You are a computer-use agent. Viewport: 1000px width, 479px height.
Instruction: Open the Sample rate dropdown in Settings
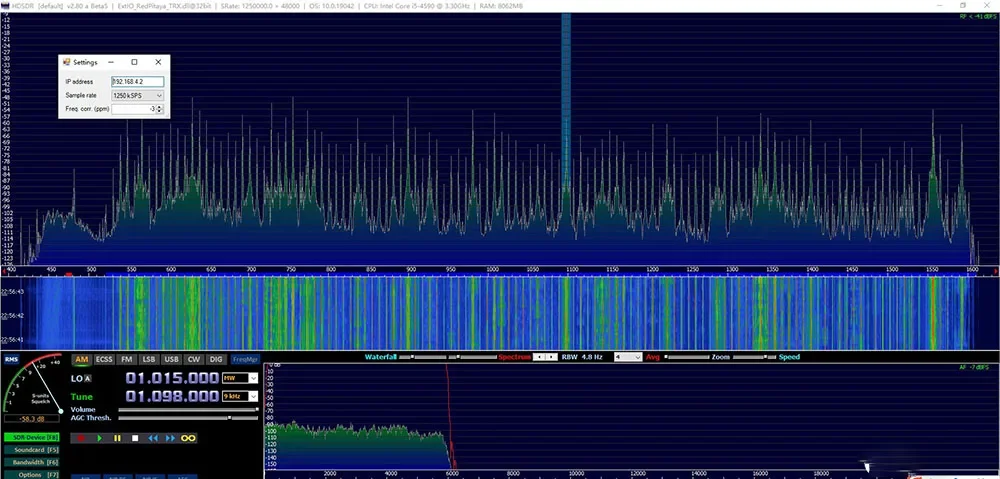point(138,95)
